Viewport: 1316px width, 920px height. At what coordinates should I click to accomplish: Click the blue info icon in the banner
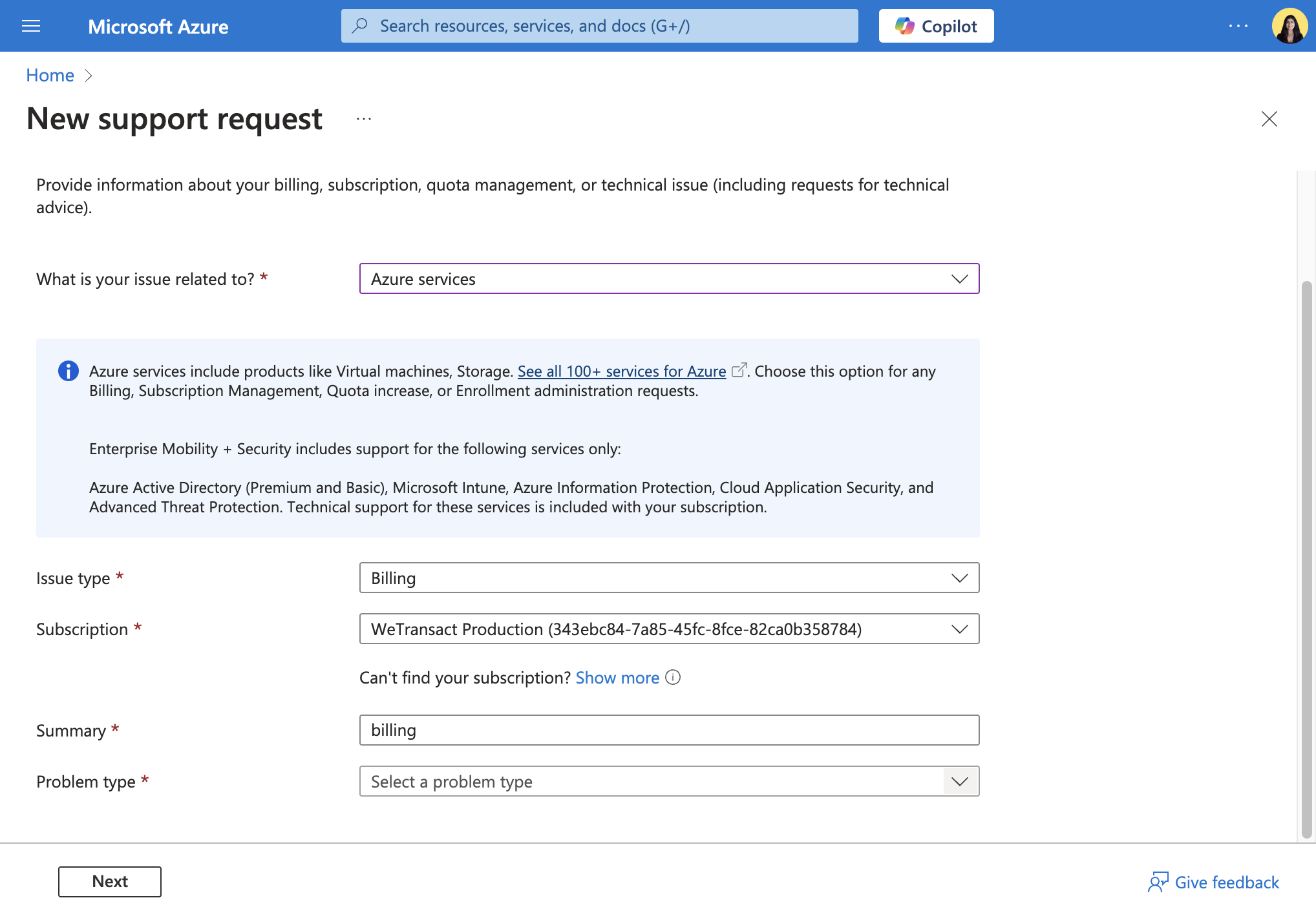[69, 371]
